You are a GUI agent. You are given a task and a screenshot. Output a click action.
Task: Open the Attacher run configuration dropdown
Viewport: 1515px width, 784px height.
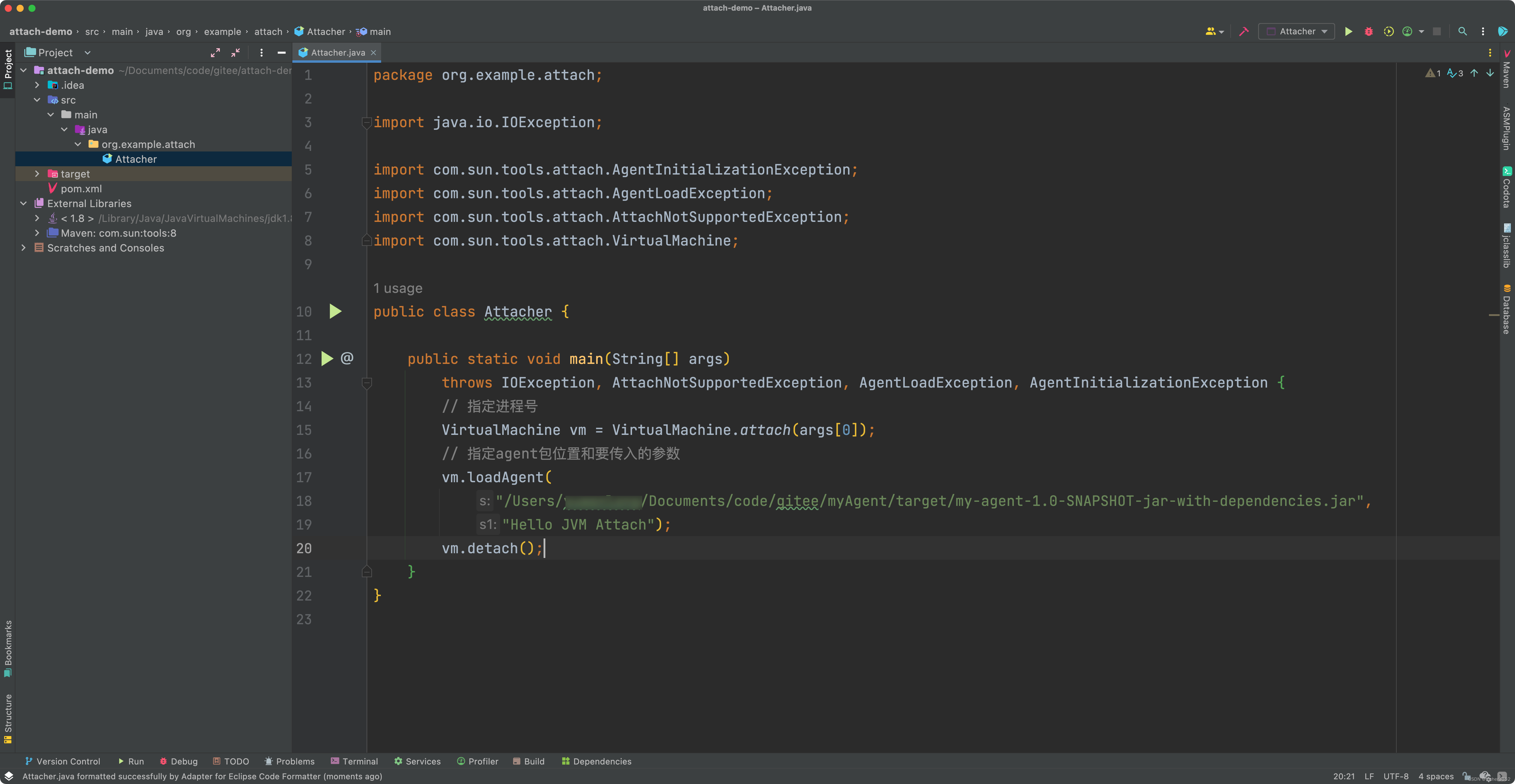[x=1298, y=32]
